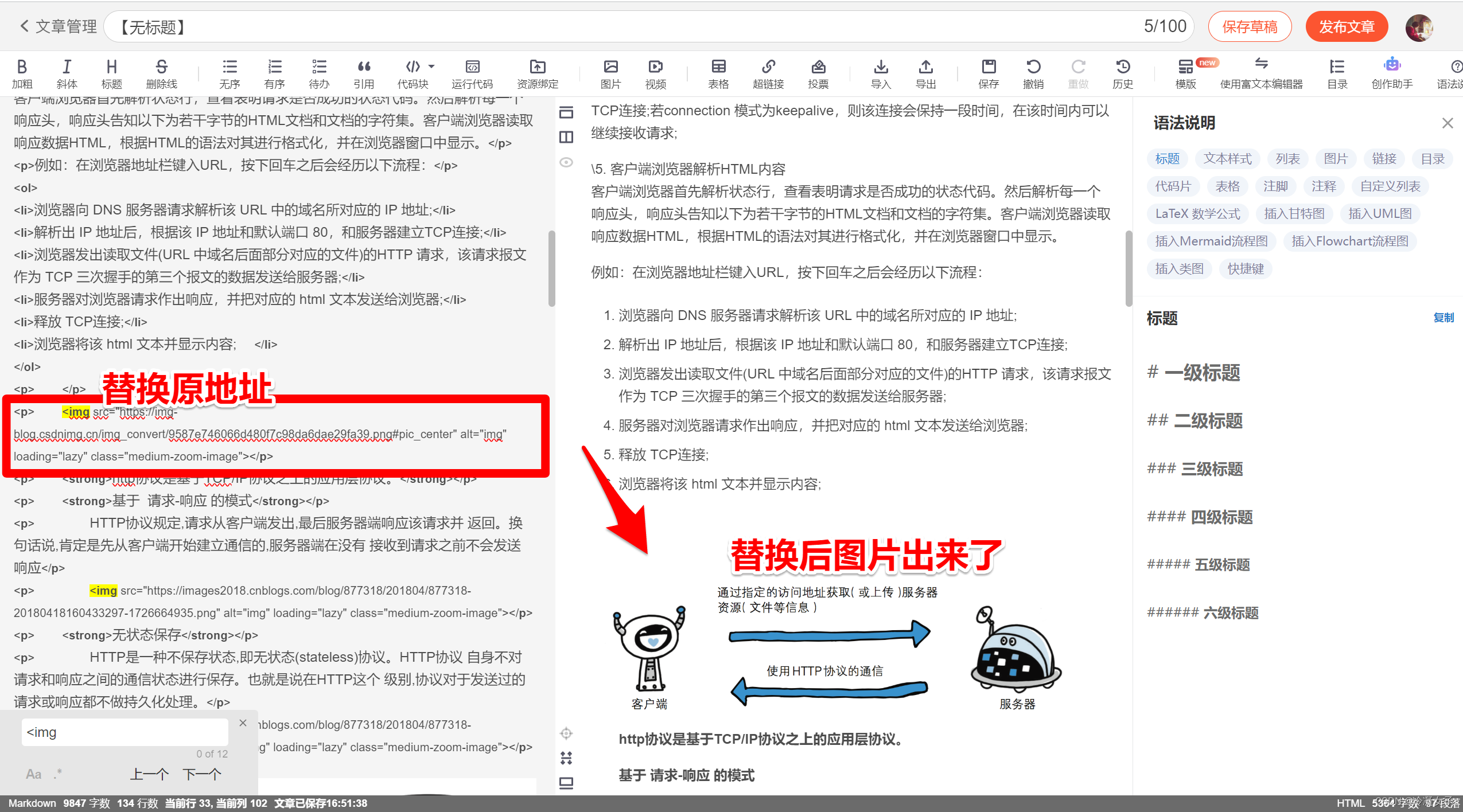
Task: Copy headings using the 复制 link
Action: 1443,318
